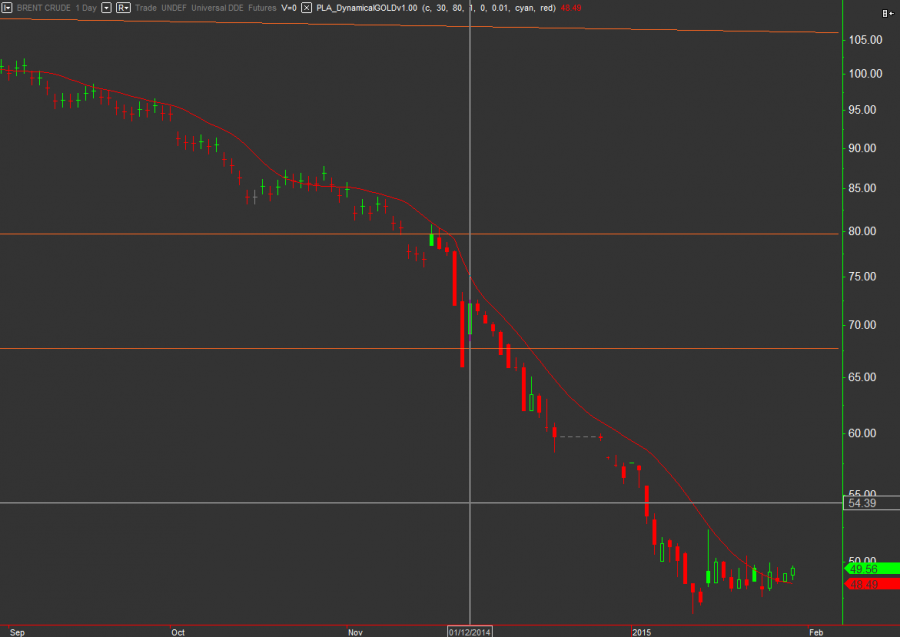The width and height of the screenshot is (900, 637).
Task: Click the 54.39 crosshair price label
Action: pyautogui.click(x=862, y=503)
